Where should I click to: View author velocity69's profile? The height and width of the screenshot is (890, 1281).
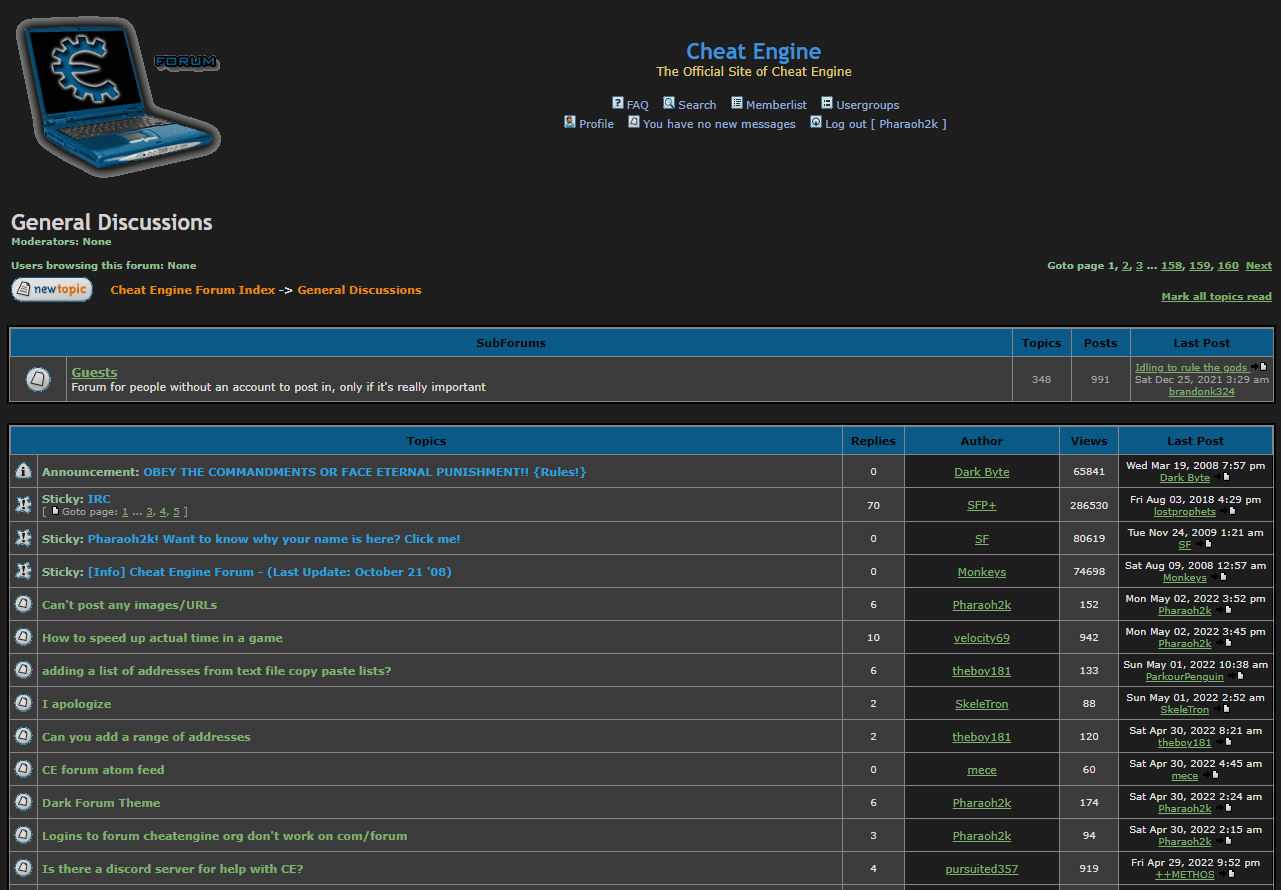981,638
